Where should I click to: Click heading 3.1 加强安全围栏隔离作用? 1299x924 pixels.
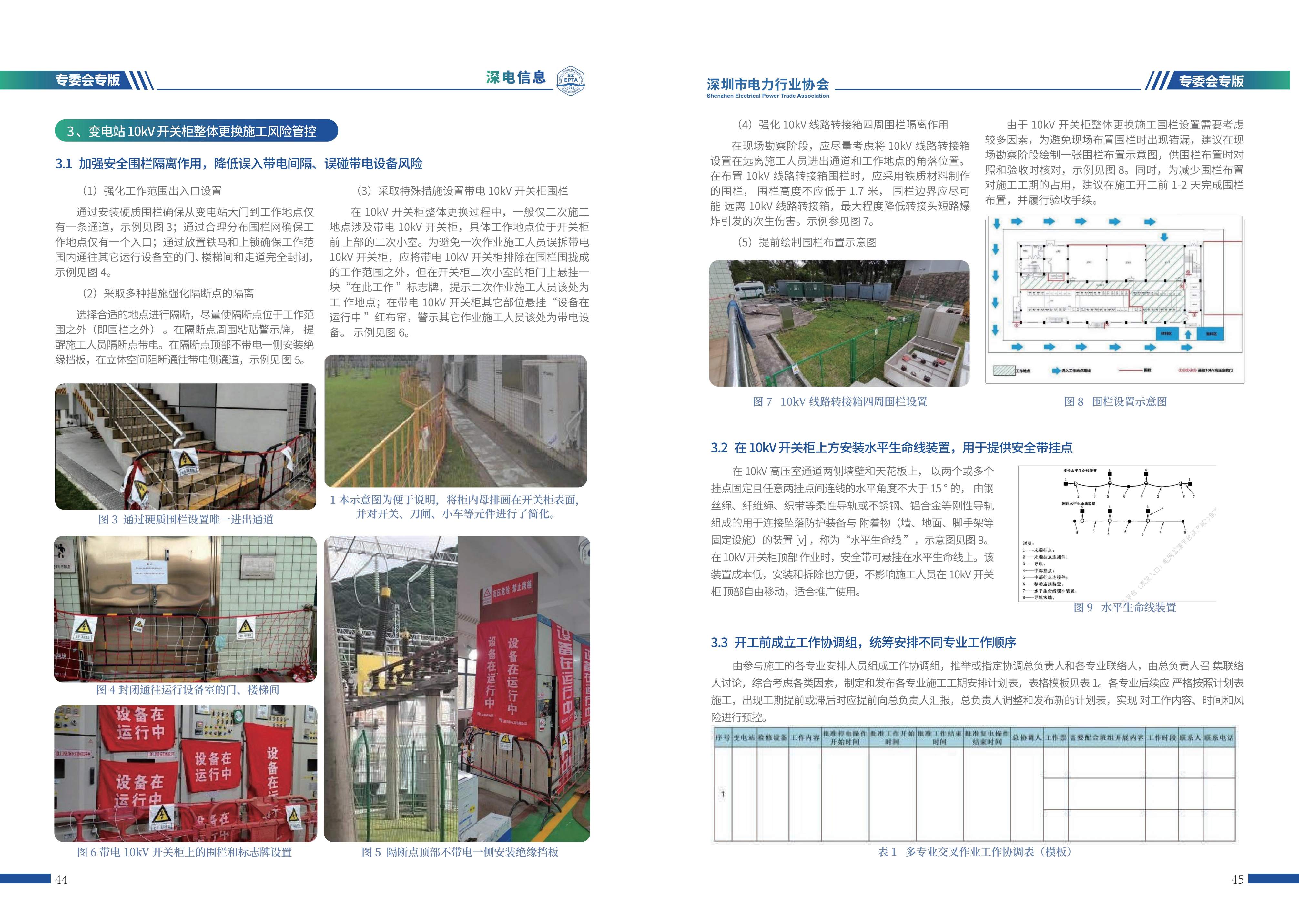pos(238,164)
